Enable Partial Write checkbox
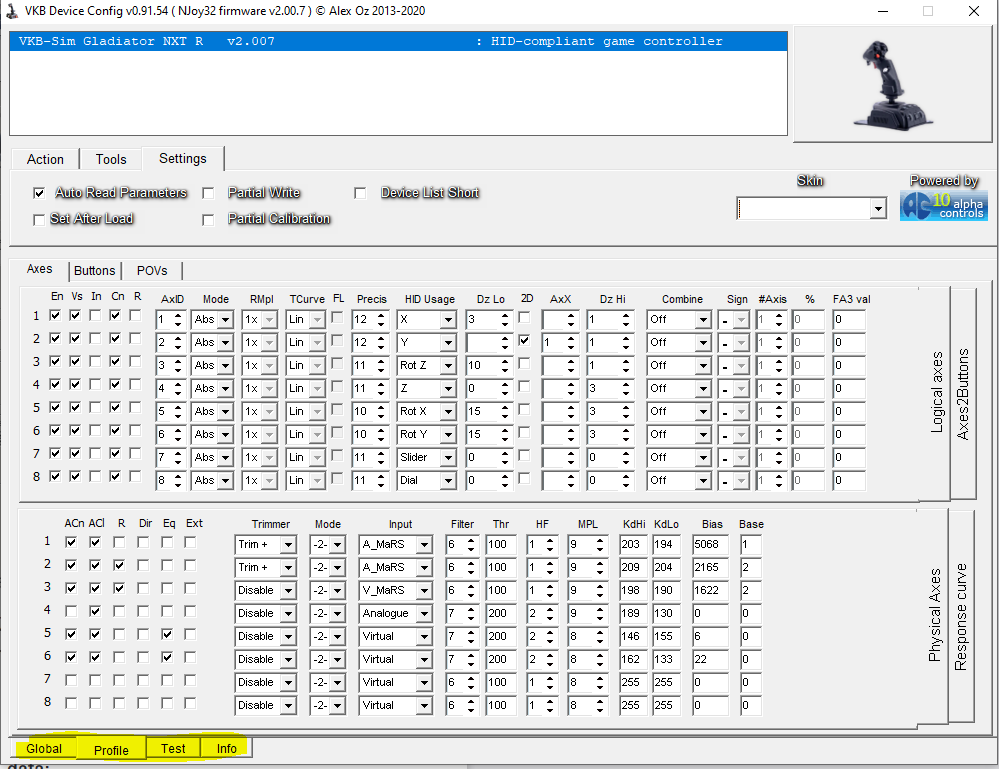 tap(208, 193)
